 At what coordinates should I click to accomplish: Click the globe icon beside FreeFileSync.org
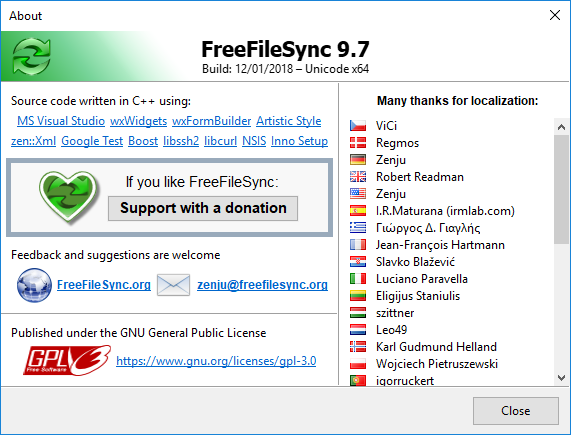click(x=34, y=285)
